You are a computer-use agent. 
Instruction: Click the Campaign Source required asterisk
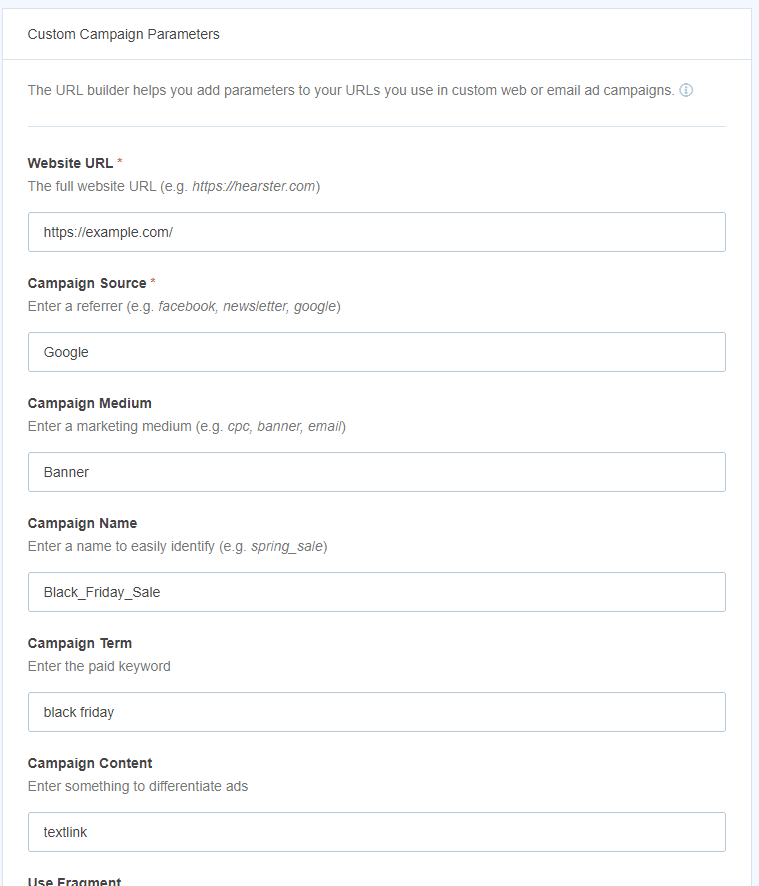[152, 278]
